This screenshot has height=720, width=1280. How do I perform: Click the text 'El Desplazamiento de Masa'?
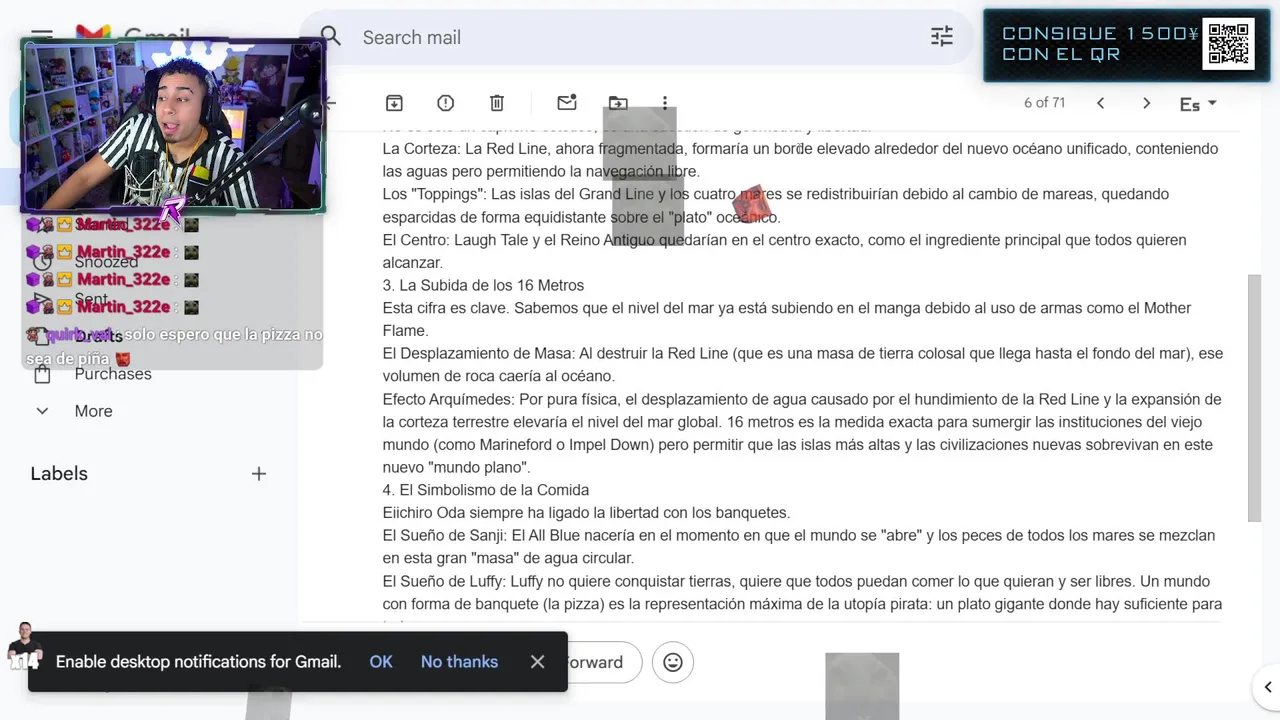click(x=478, y=354)
